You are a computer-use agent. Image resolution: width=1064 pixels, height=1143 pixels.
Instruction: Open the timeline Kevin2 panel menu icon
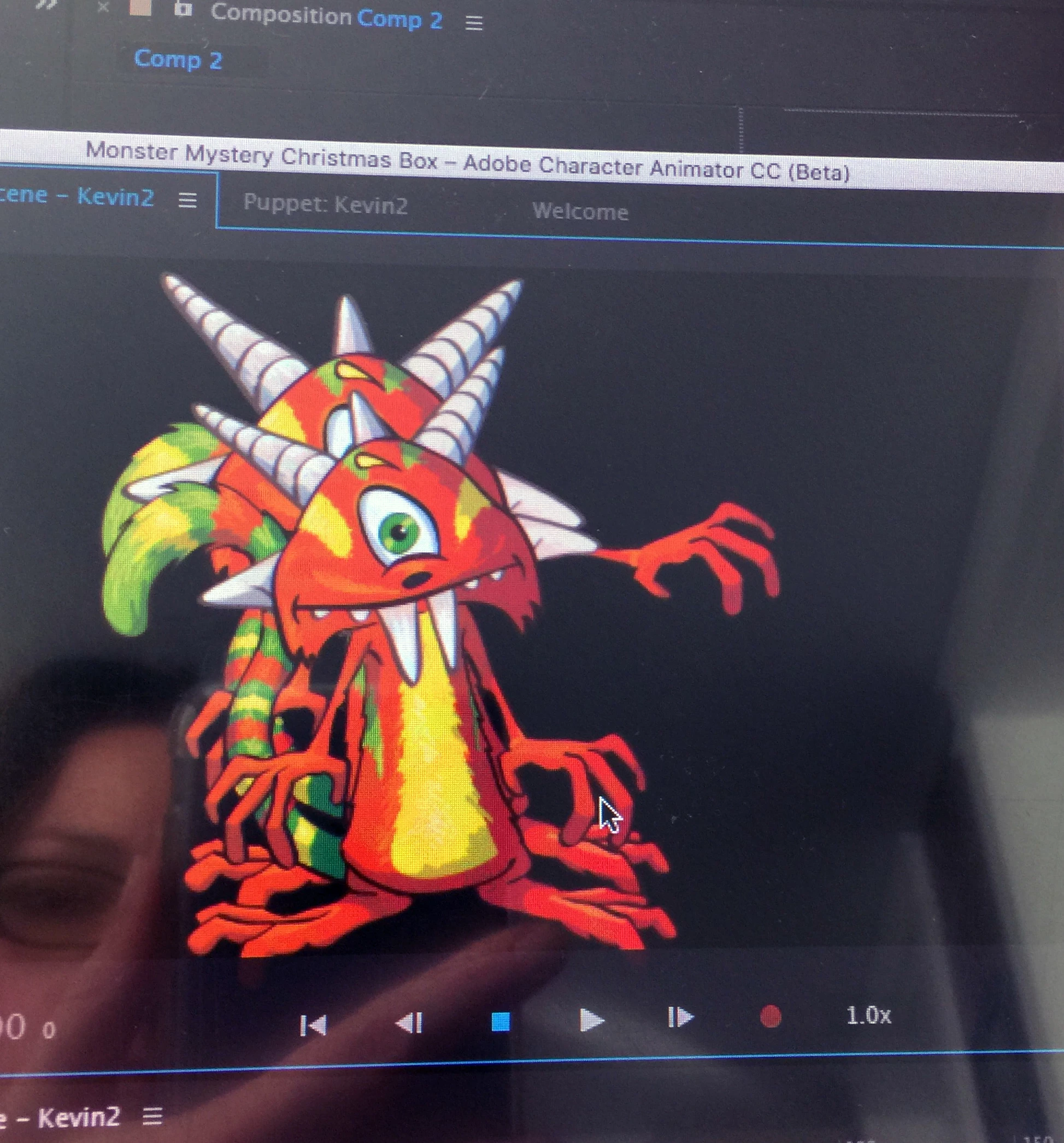point(152,1117)
